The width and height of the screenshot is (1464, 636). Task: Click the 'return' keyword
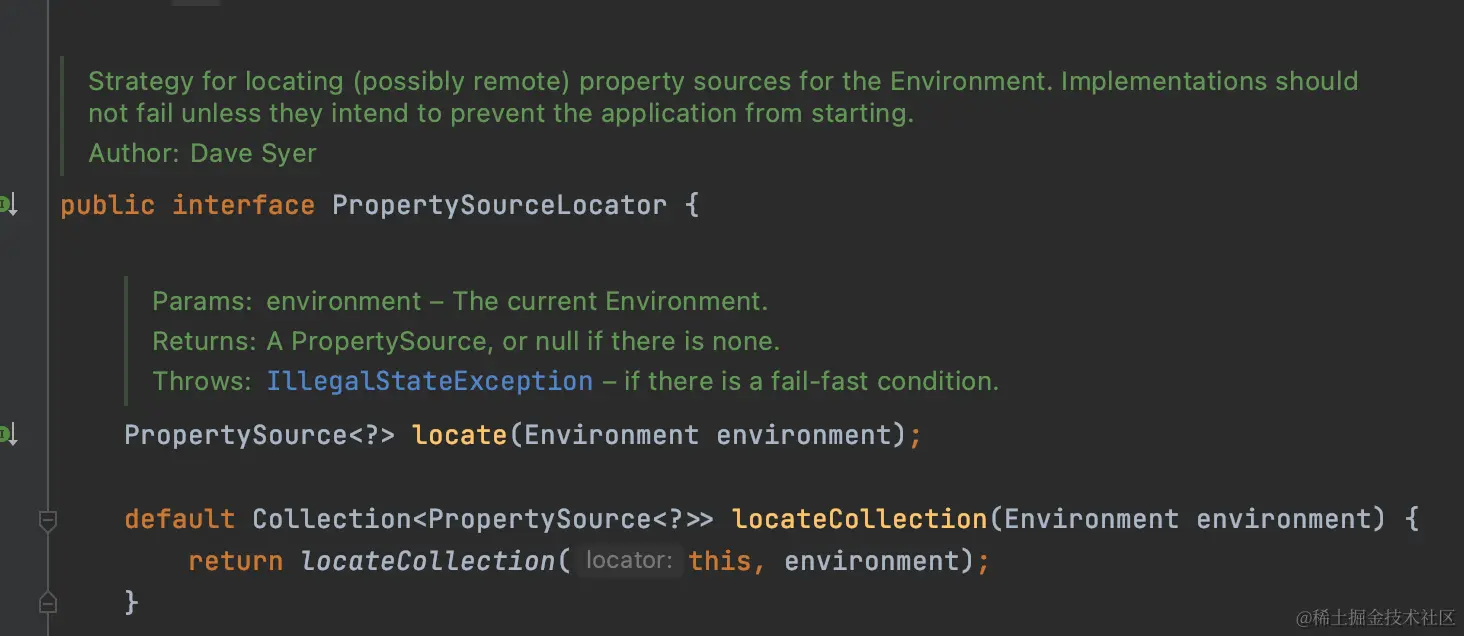click(x=236, y=561)
